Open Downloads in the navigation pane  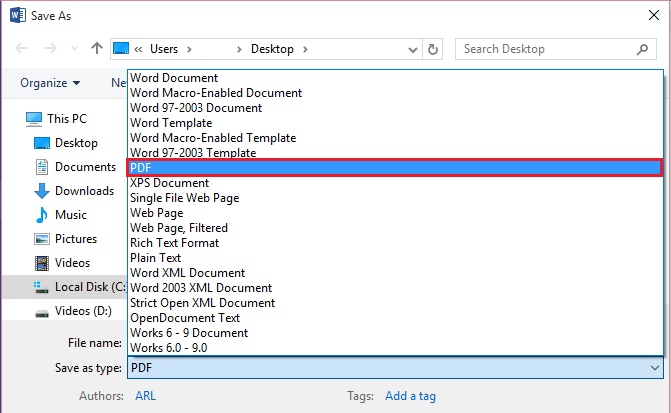coord(84,191)
